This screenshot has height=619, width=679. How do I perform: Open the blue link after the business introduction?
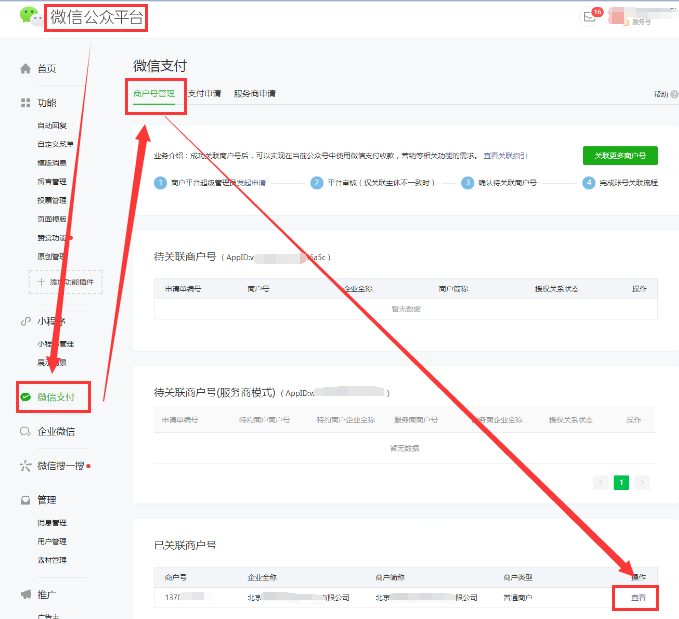[x=505, y=156]
